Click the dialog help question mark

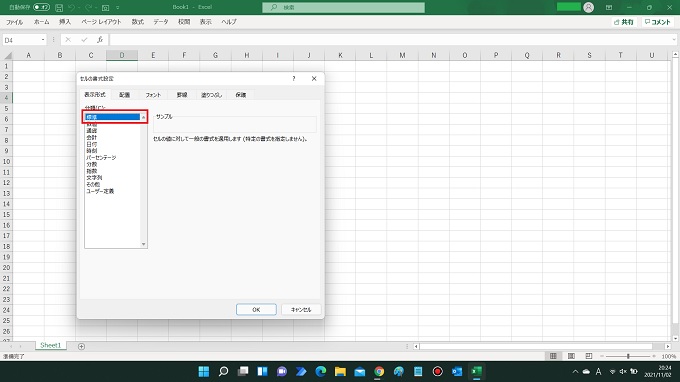pos(294,78)
